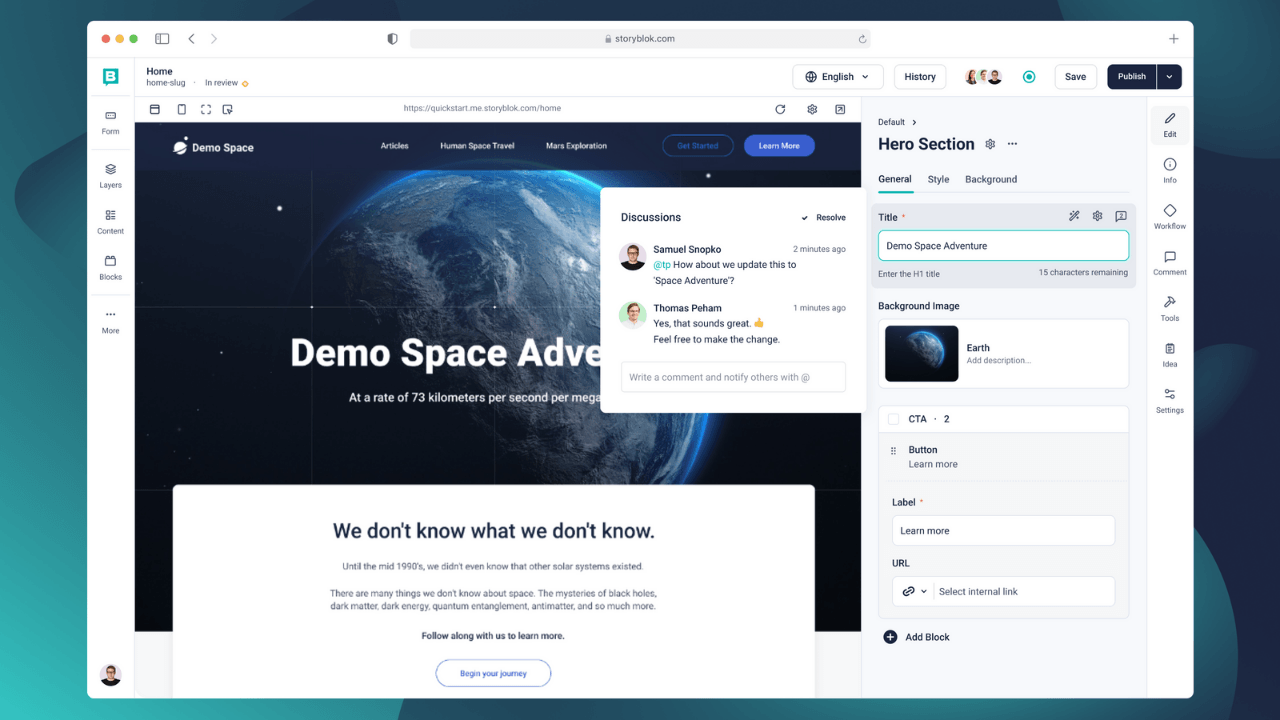Open the URL link type dropdown
Image resolution: width=1280 pixels, height=720 pixels.
click(x=914, y=591)
